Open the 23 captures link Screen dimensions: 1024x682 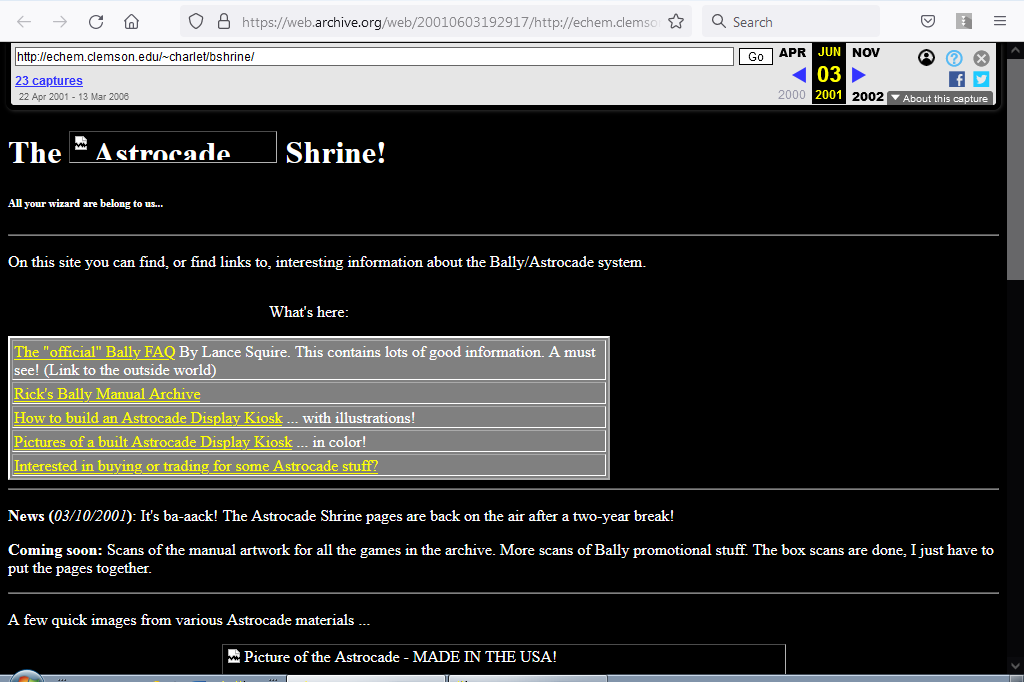pos(49,80)
